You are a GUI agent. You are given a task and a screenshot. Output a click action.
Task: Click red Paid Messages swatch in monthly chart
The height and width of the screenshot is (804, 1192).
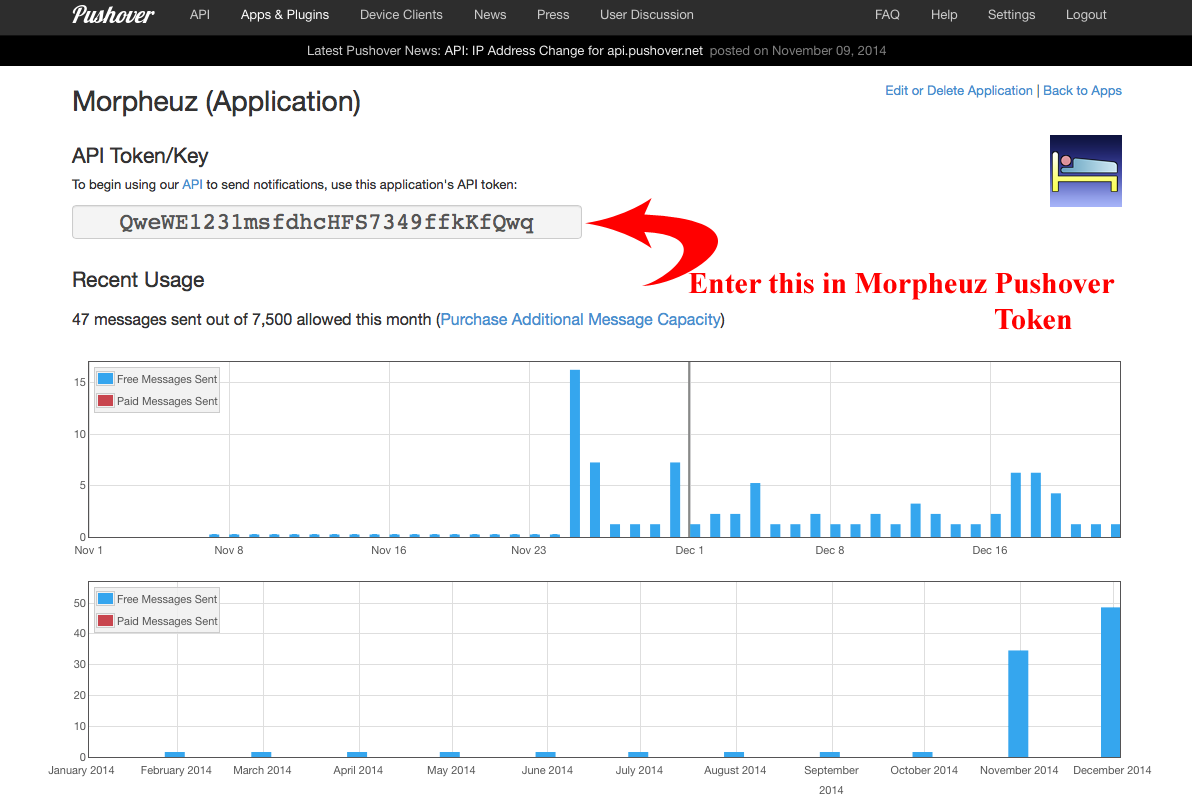106,621
